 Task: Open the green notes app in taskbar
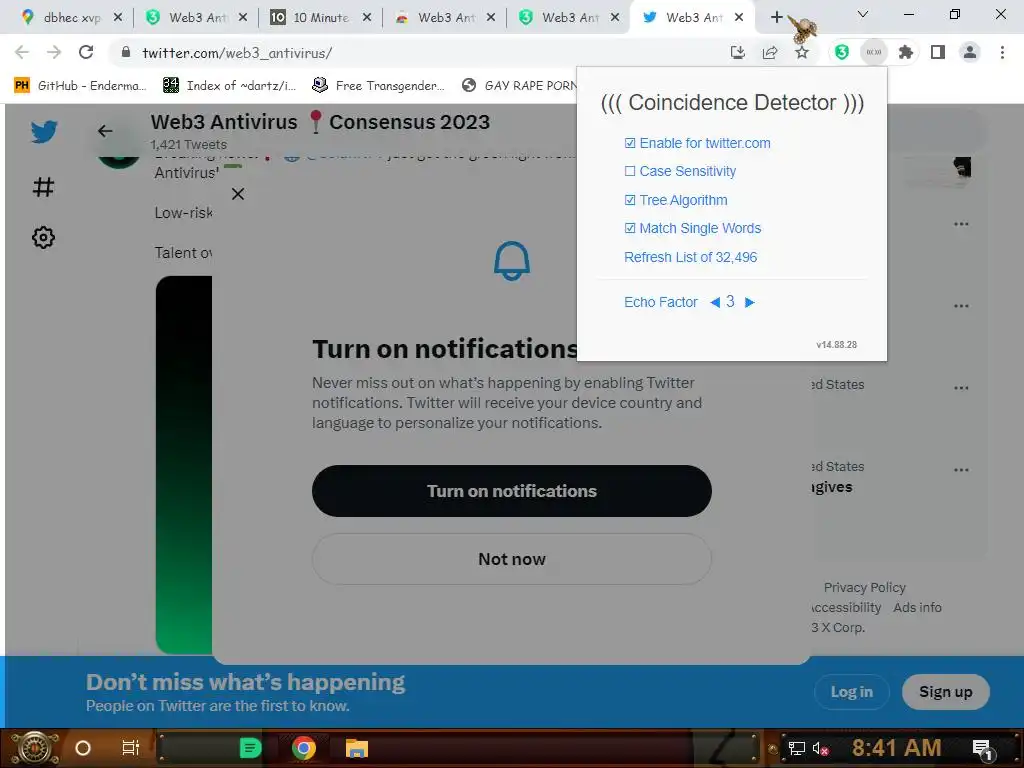point(250,748)
